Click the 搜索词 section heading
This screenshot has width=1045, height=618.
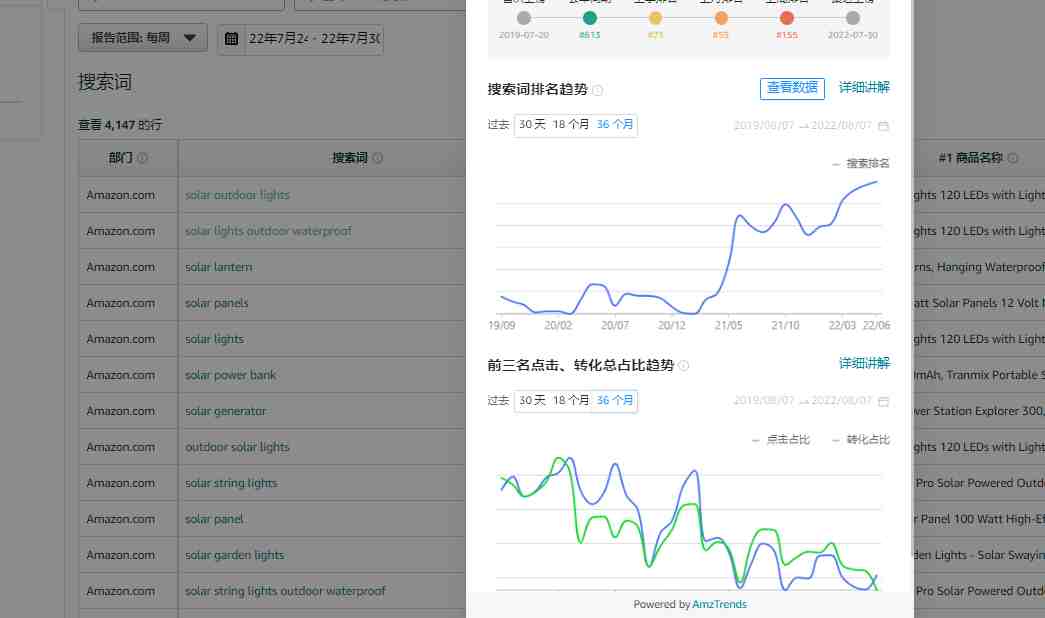[x=105, y=82]
